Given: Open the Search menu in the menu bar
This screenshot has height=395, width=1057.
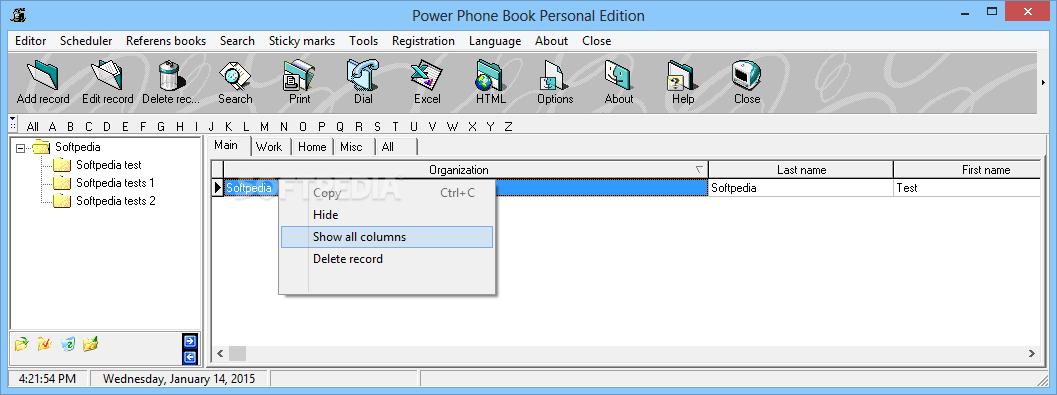Looking at the screenshot, I should click(237, 40).
